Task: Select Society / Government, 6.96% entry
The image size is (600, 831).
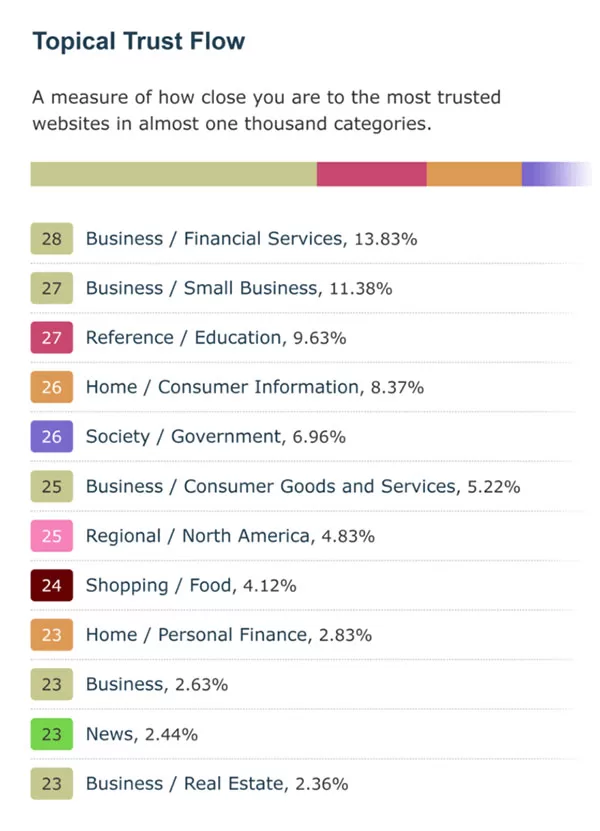Action: (x=216, y=437)
